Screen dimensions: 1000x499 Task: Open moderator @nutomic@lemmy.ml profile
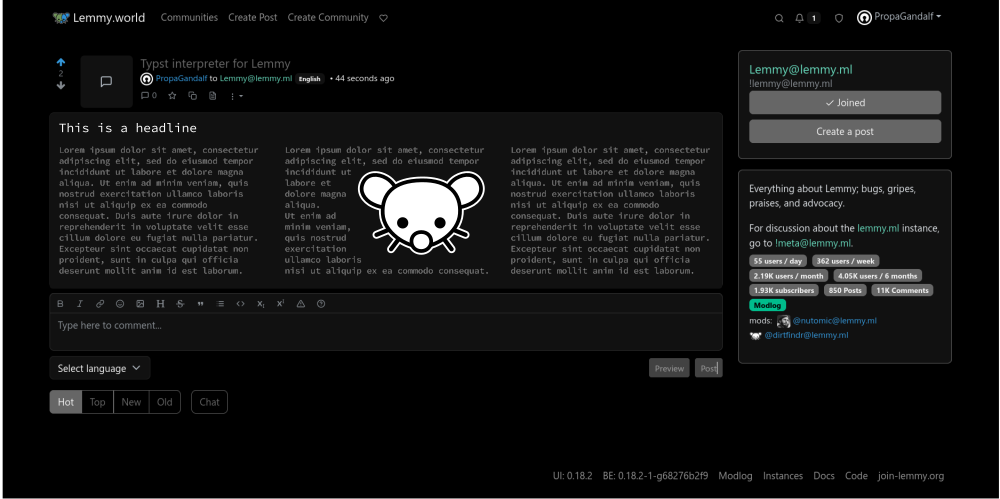(834, 321)
